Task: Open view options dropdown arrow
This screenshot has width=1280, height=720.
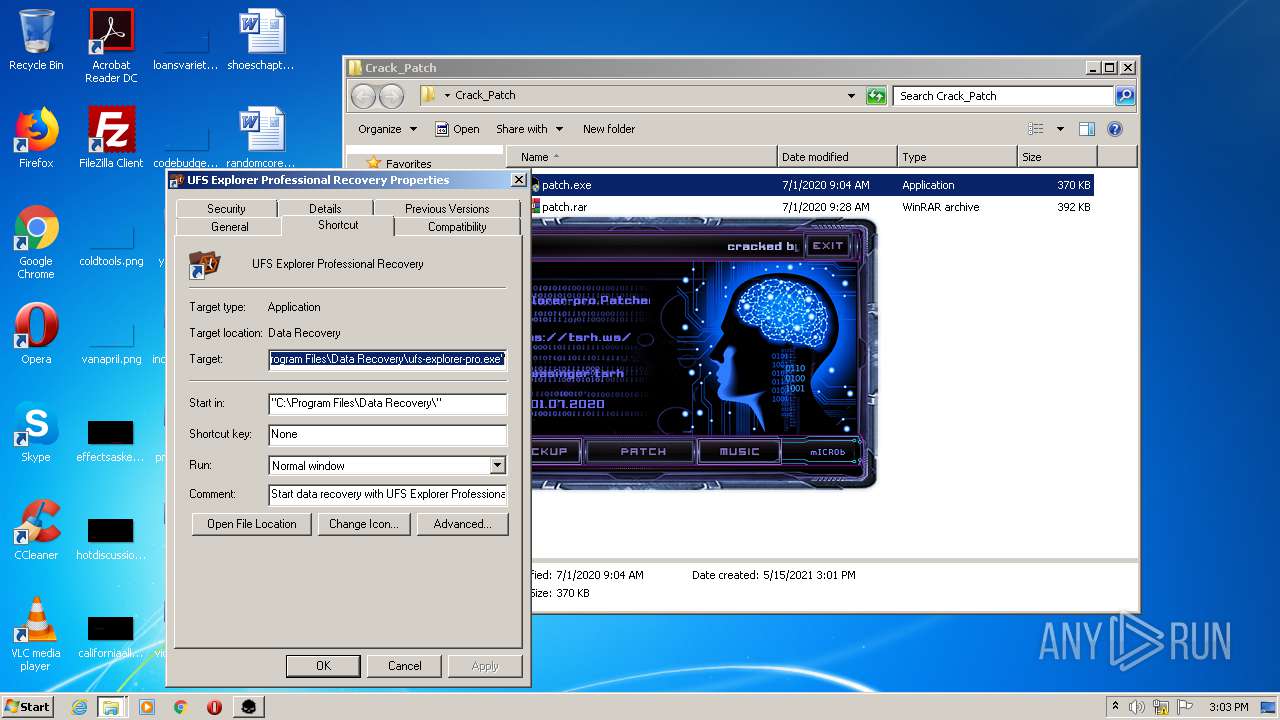Action: coord(1060,129)
